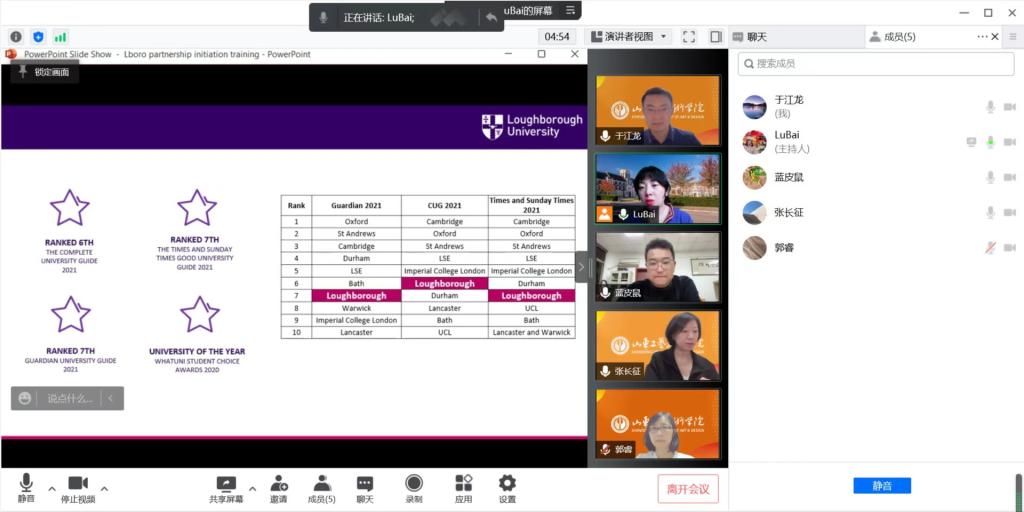Collapse the 说点什么 chat bar arrow
The image size is (1024, 512).
click(x=111, y=398)
